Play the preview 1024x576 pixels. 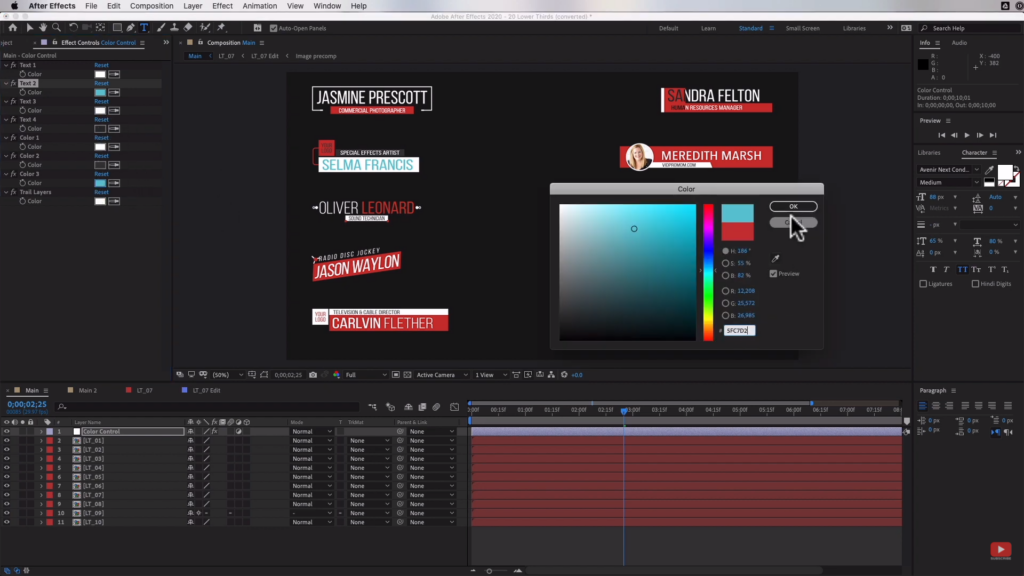pos(967,135)
